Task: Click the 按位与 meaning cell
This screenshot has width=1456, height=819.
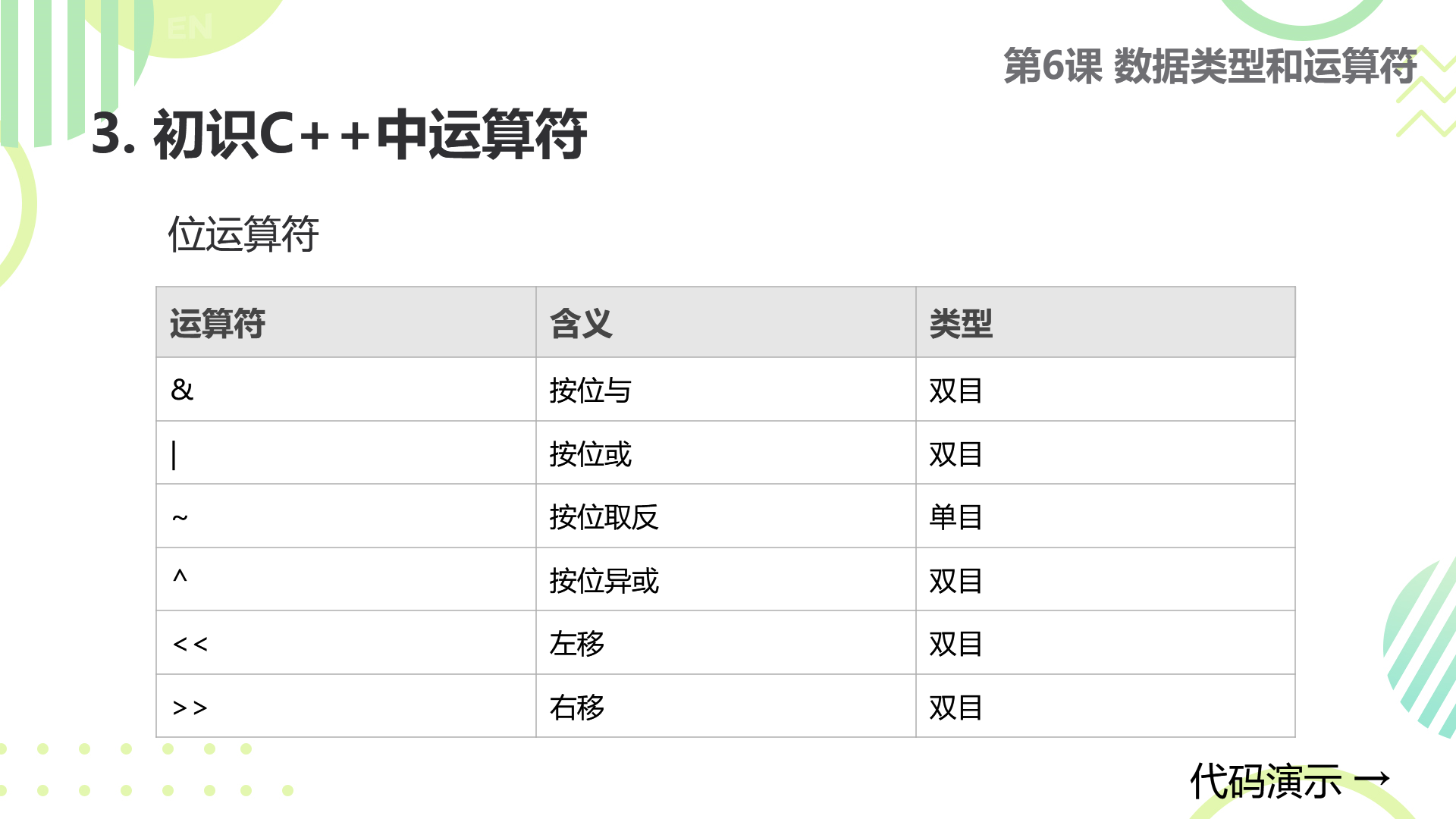Action: pos(726,389)
